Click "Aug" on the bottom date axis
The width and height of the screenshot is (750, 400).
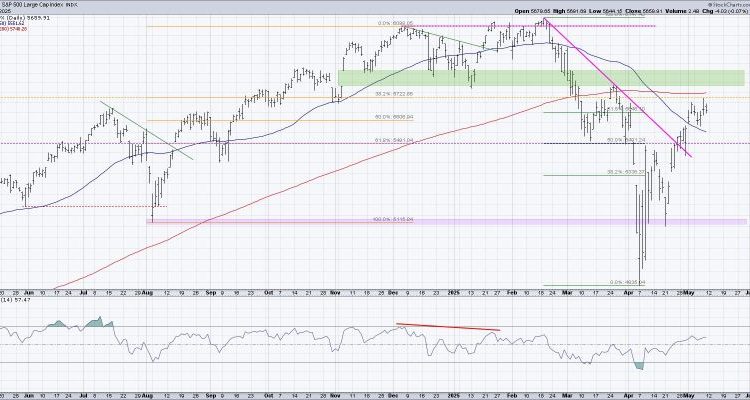[x=148, y=397]
